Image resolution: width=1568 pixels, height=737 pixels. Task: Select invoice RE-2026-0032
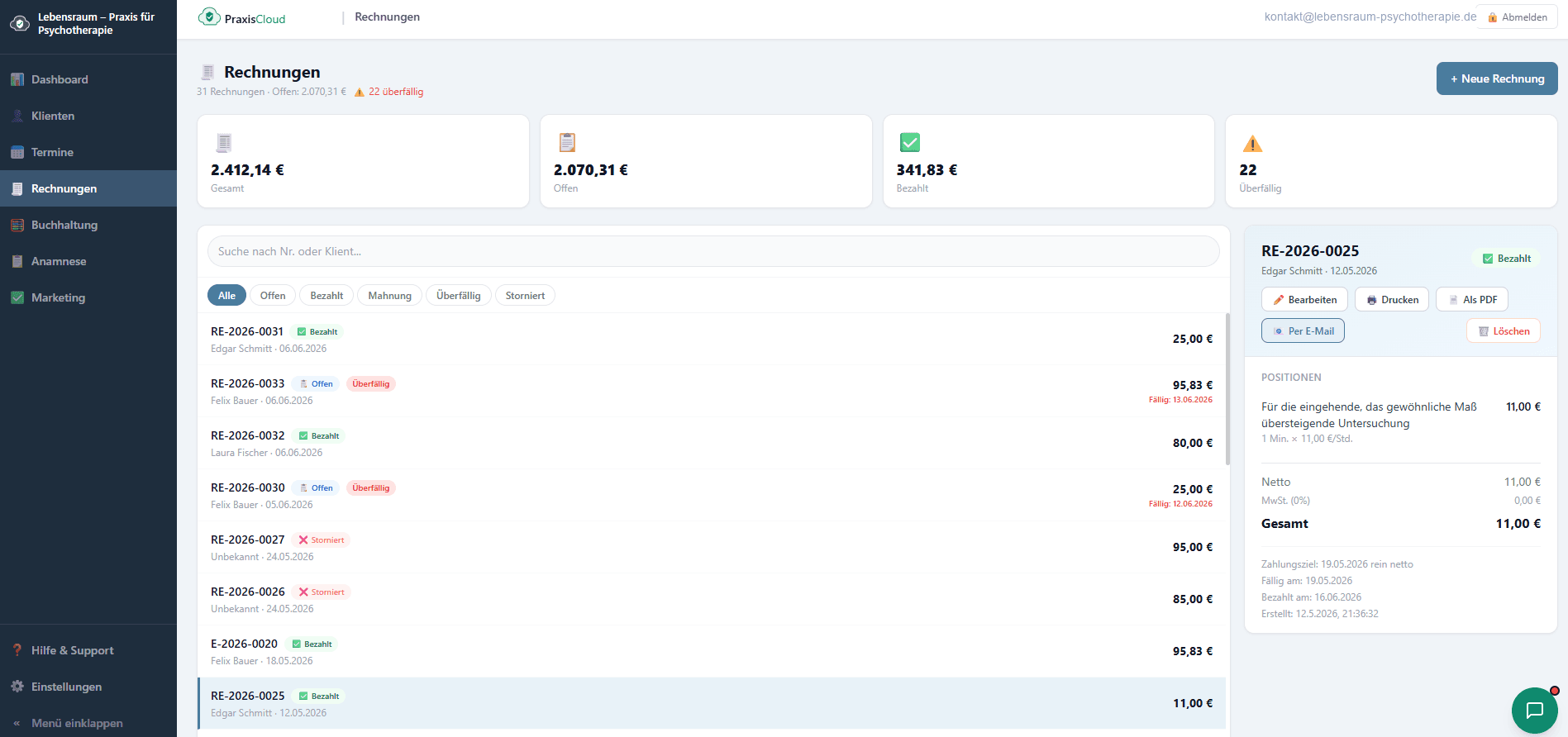pos(712,444)
